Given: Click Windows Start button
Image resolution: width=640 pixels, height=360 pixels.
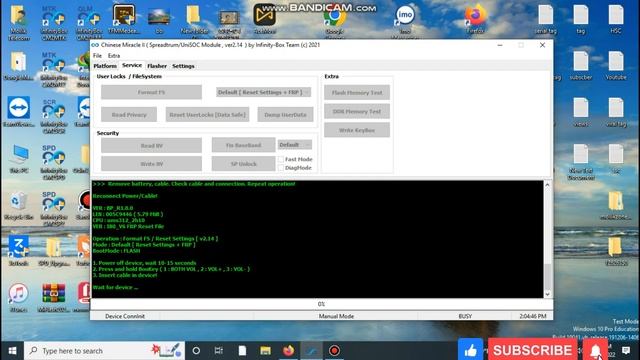Looking at the screenshot, I should point(12,351).
